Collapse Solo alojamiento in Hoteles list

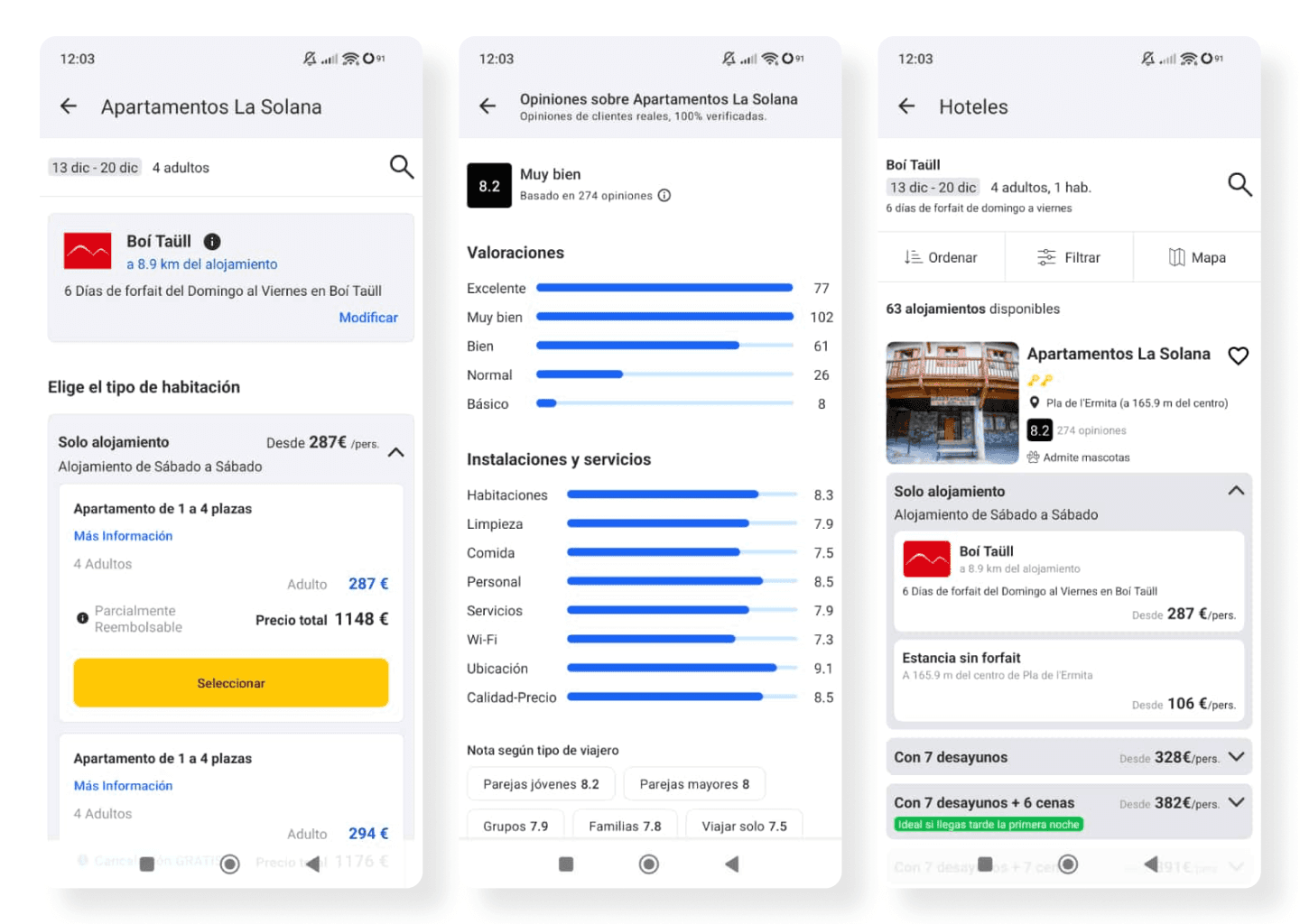(x=1236, y=491)
